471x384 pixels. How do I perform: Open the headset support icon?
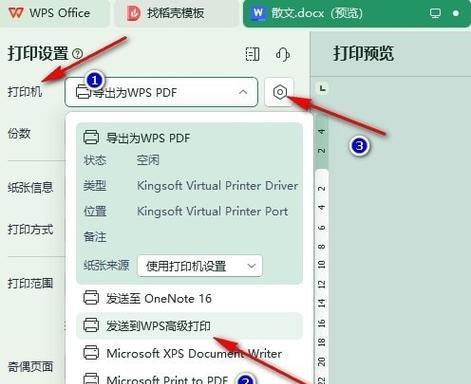[x=283, y=54]
